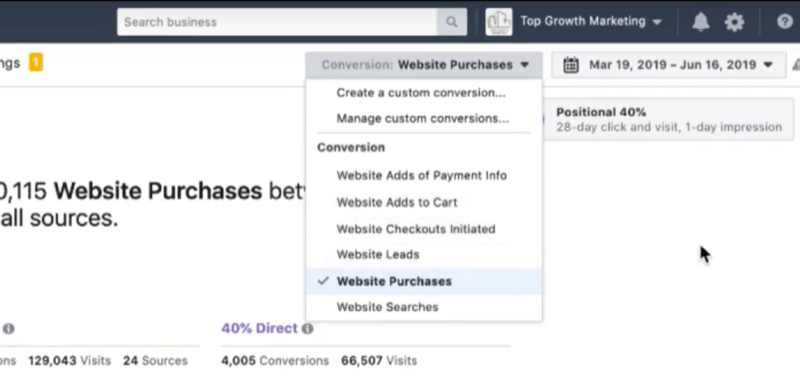Click the Positional 40% attribution model box
The width and height of the screenshot is (800, 390).
[668, 119]
